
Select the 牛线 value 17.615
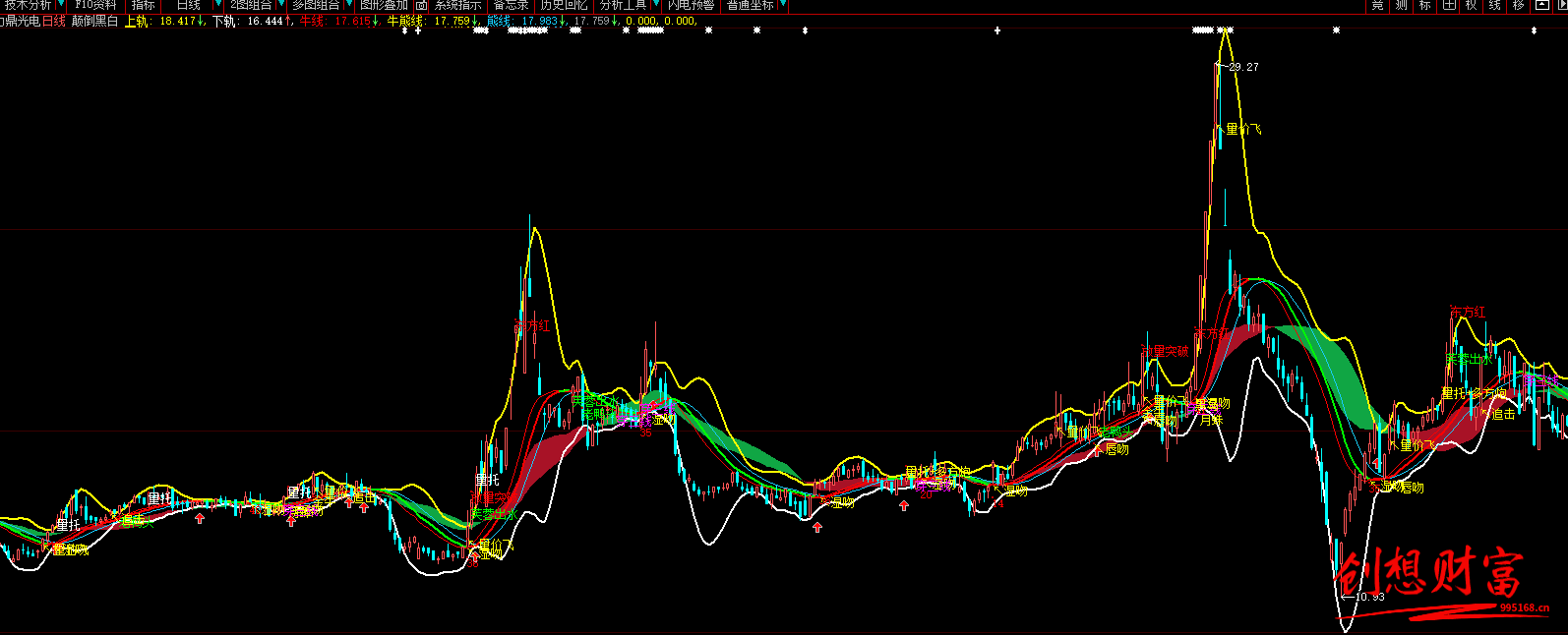tap(353, 21)
